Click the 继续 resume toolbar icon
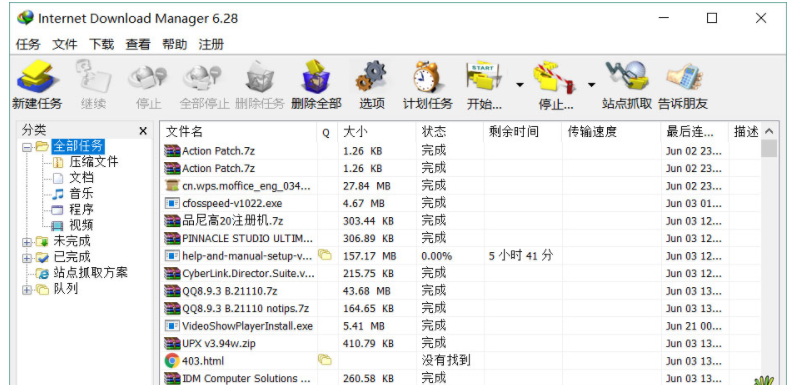 94,77
